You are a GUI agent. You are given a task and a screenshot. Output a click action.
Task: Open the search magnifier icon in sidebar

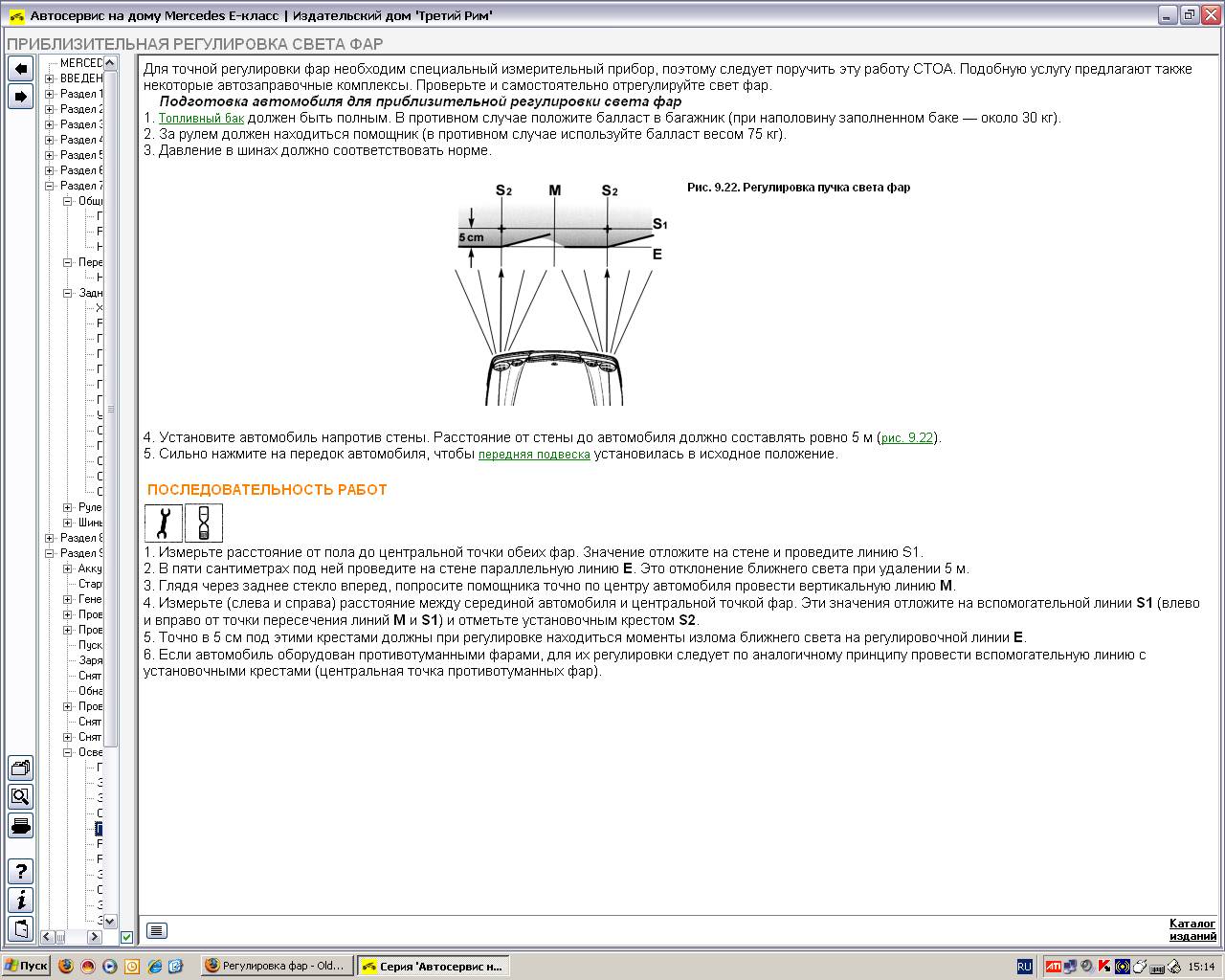(x=20, y=796)
